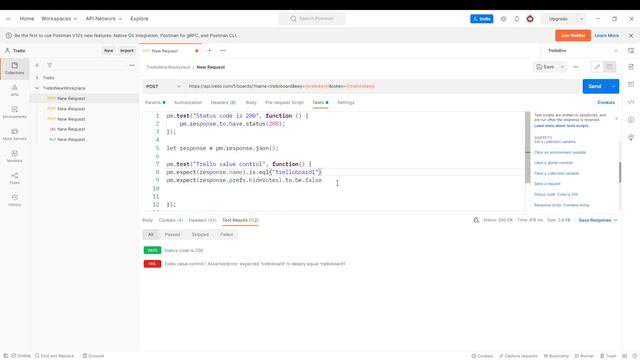Open the documentation icon in right sidebar

pyautogui.click(x=631, y=67)
